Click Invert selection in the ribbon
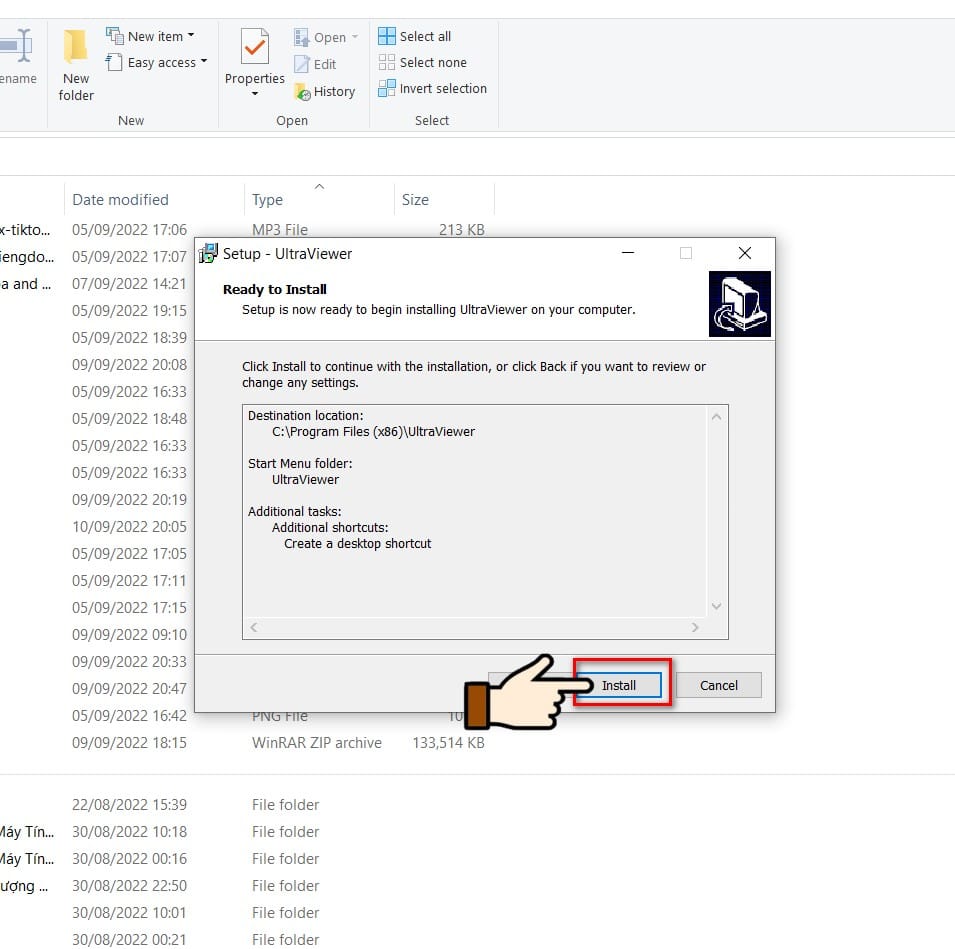Viewport: 955px width, 949px height. pos(432,88)
